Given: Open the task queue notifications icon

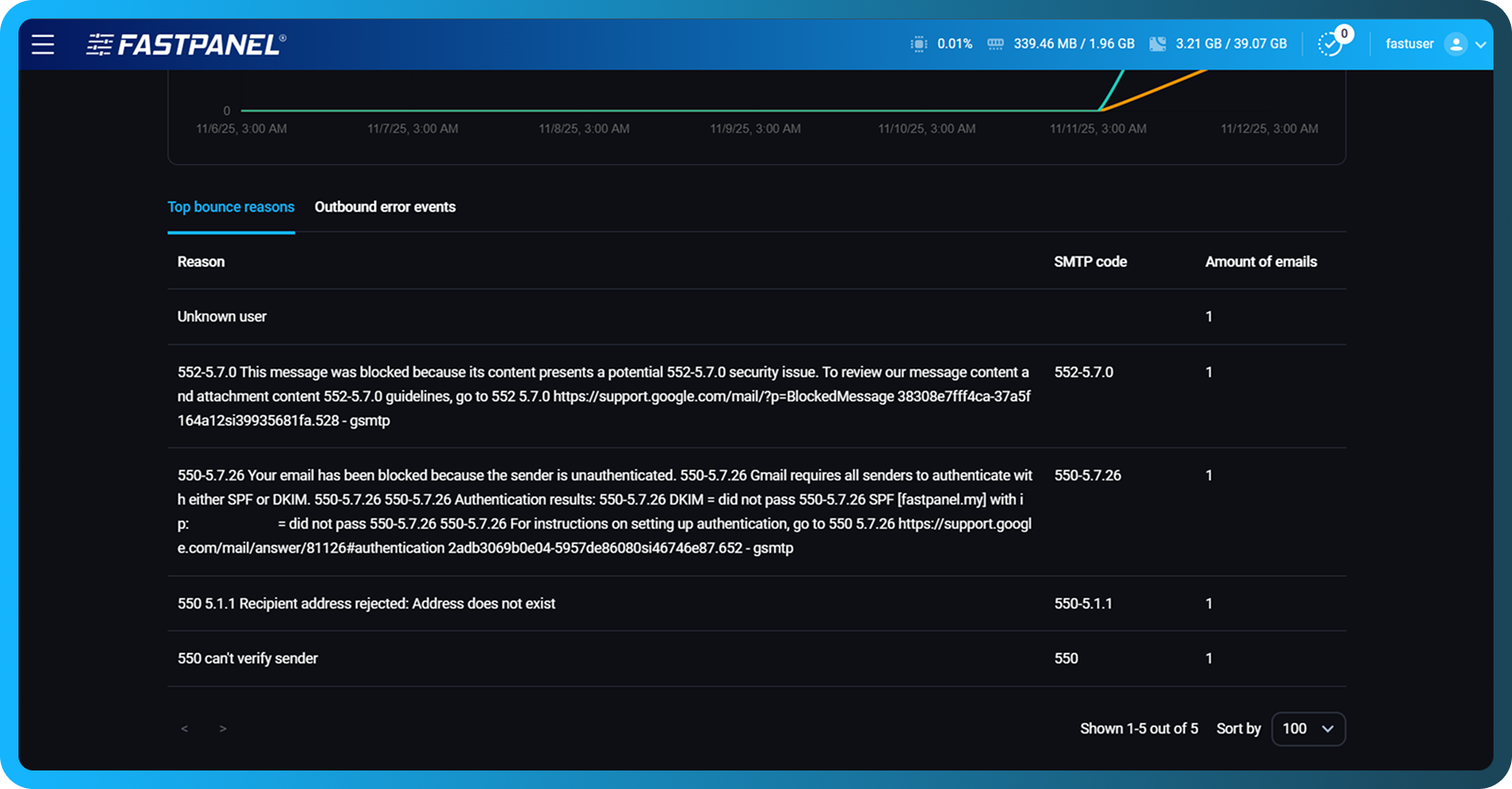Looking at the screenshot, I should coord(1331,44).
